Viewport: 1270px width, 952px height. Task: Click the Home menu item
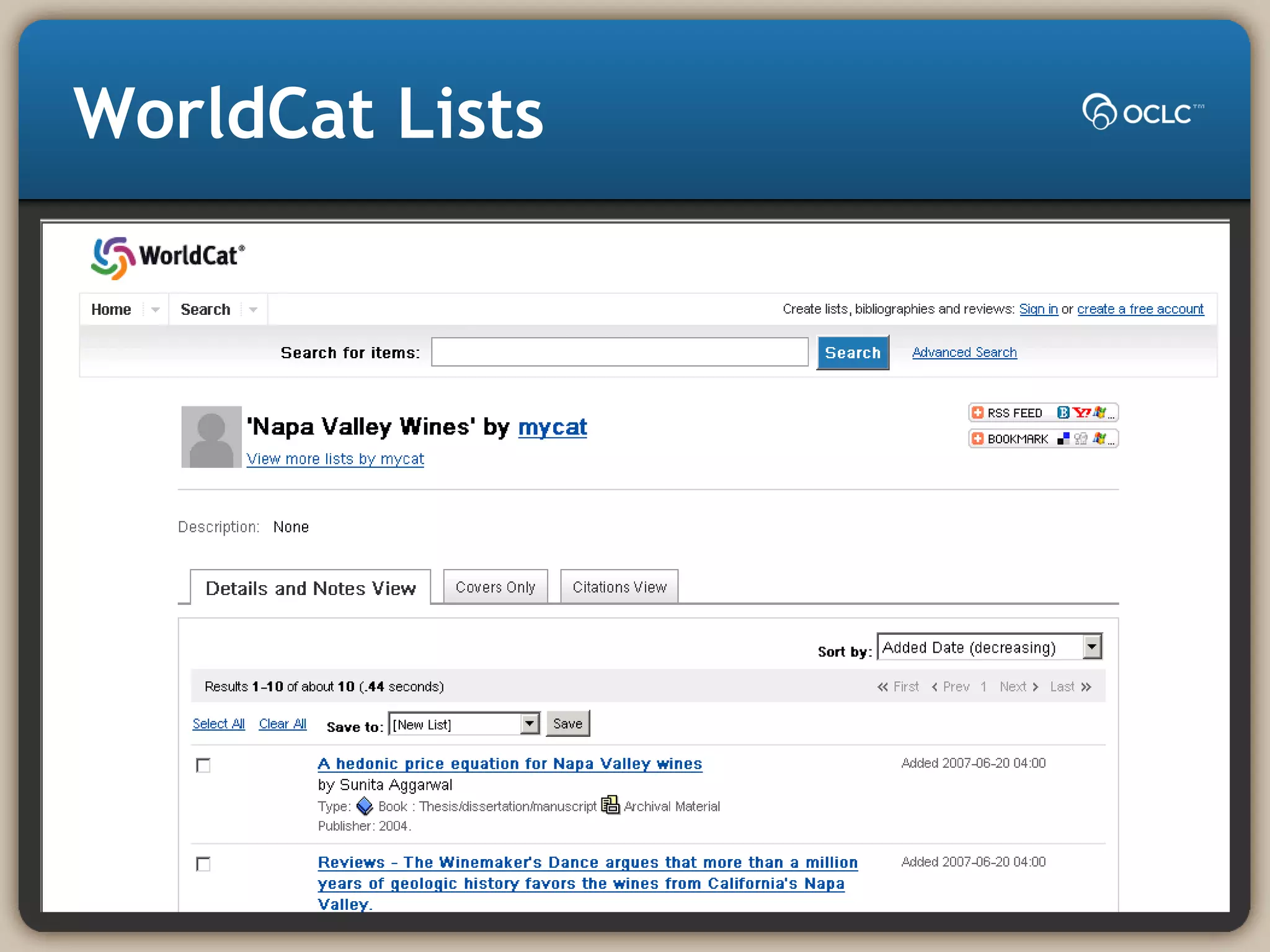click(x=111, y=309)
